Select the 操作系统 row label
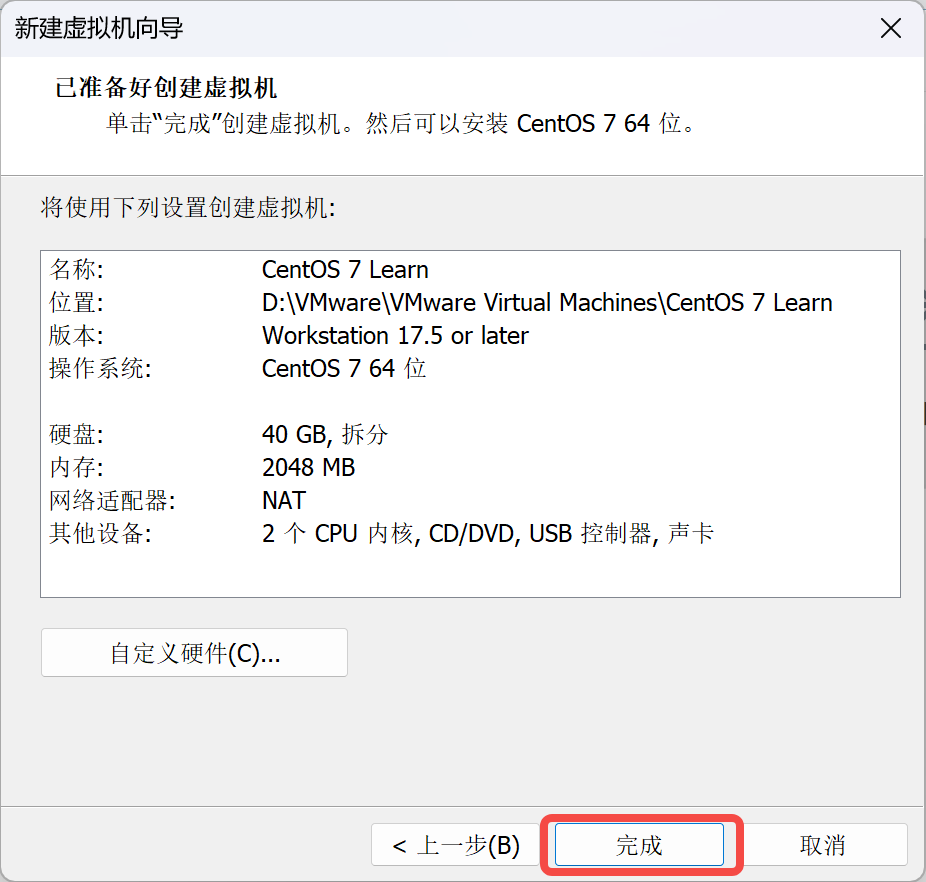 pos(100,369)
